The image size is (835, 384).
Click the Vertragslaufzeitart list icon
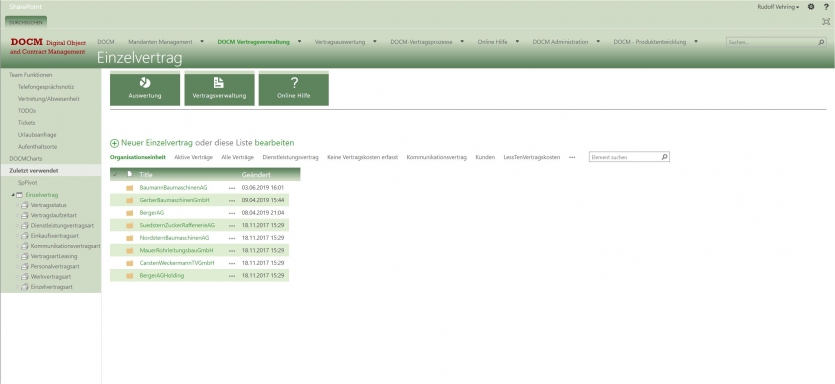(24, 215)
